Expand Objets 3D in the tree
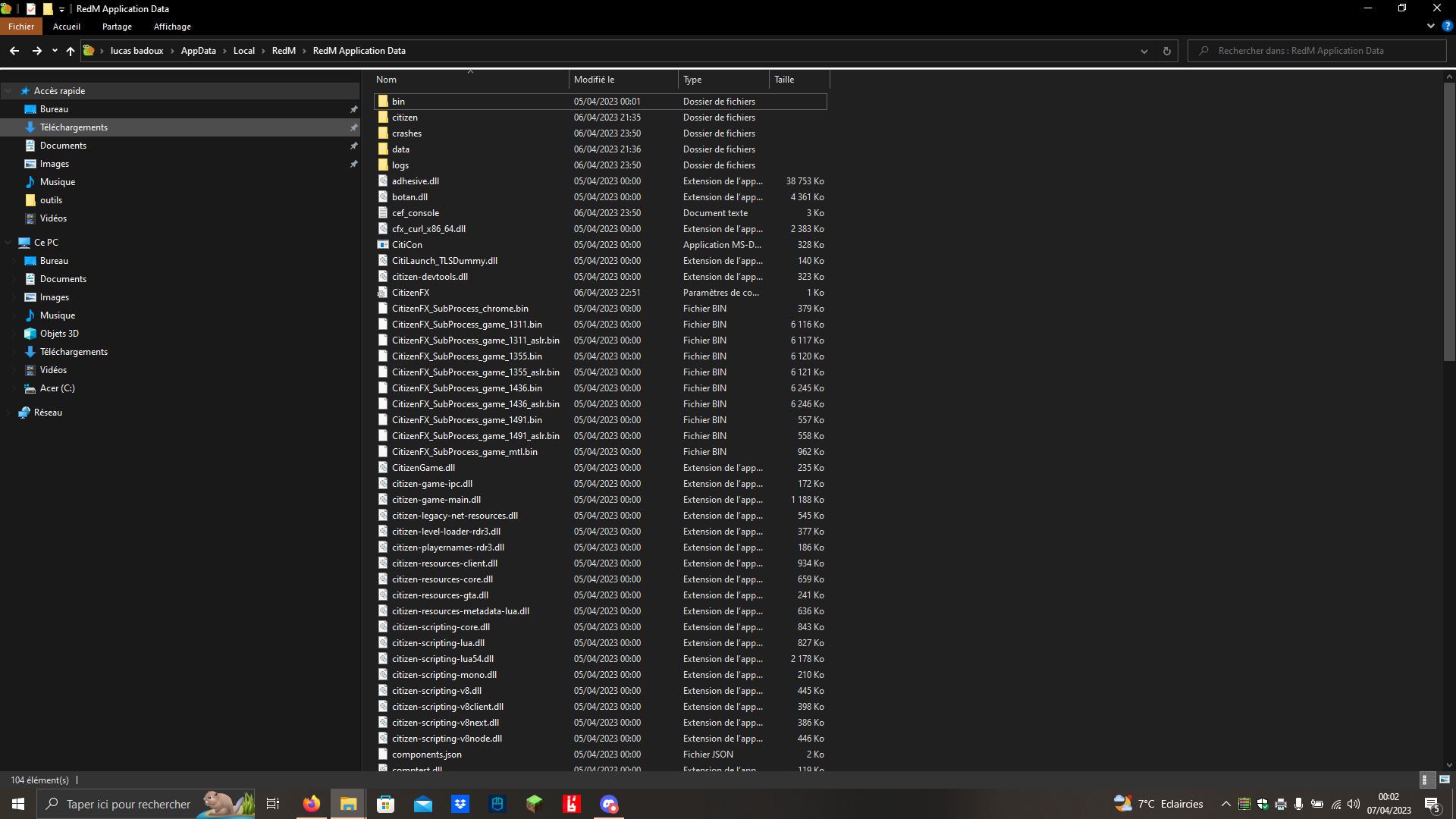 click(x=15, y=334)
